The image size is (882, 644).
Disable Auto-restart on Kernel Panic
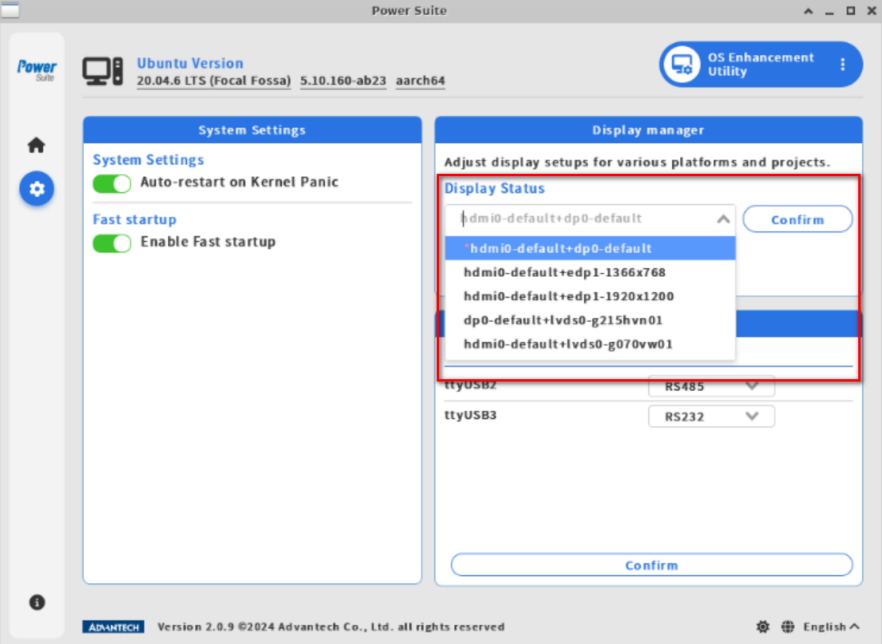pyautogui.click(x=111, y=183)
